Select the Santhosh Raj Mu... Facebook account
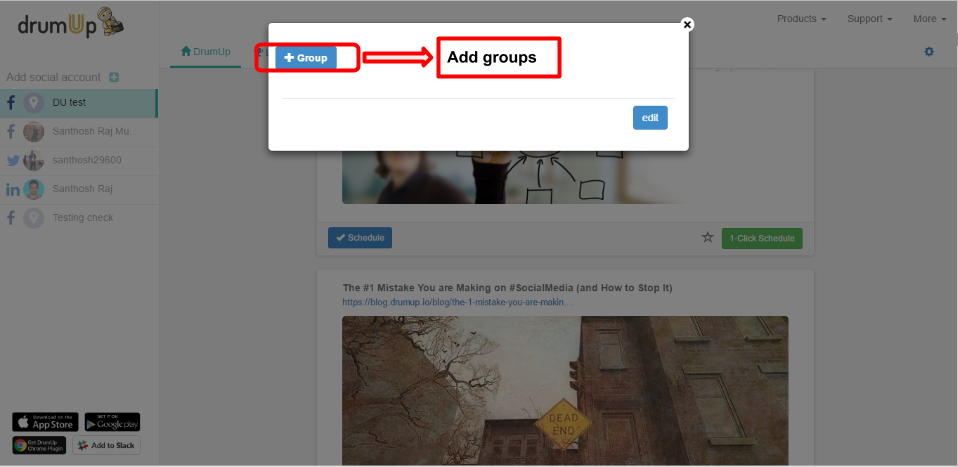Screen dimensions: 958x467 (79, 131)
